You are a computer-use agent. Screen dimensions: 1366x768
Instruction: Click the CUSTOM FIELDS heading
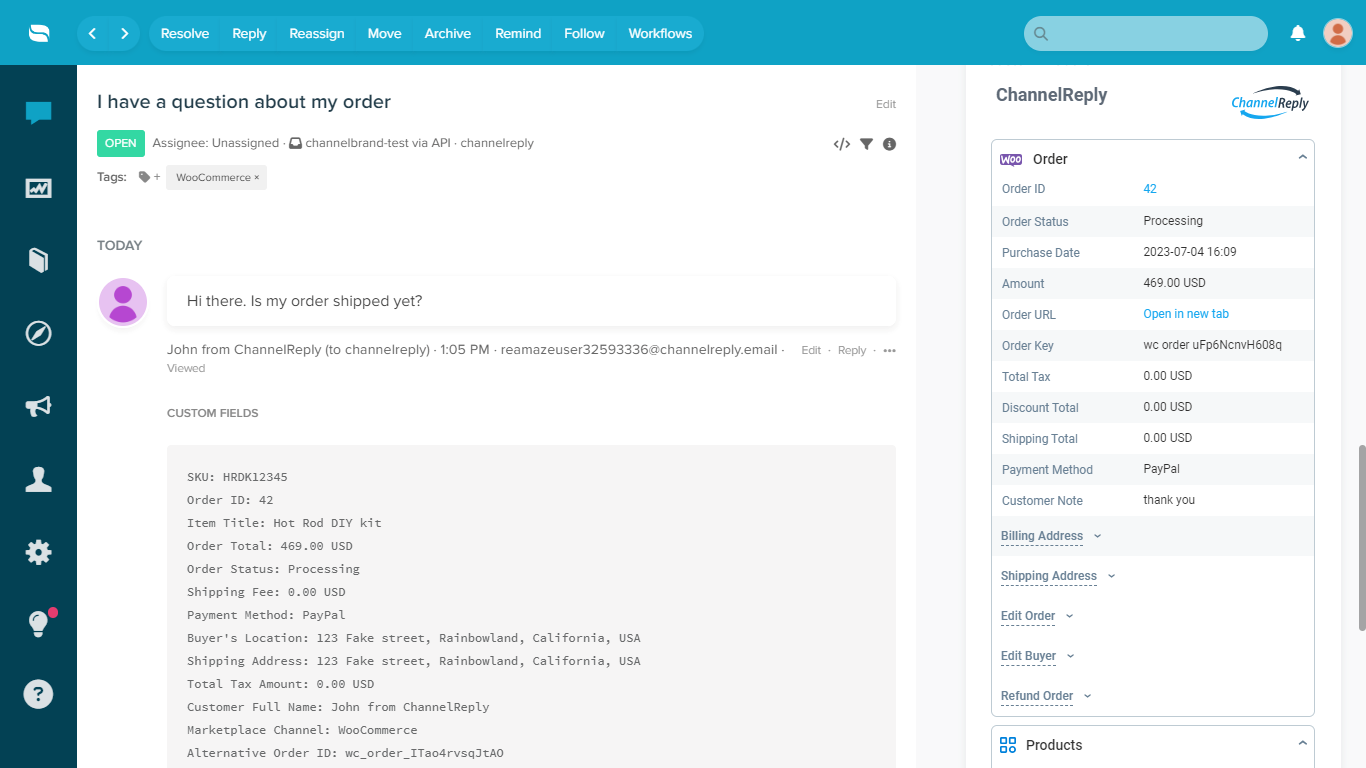[x=212, y=413]
